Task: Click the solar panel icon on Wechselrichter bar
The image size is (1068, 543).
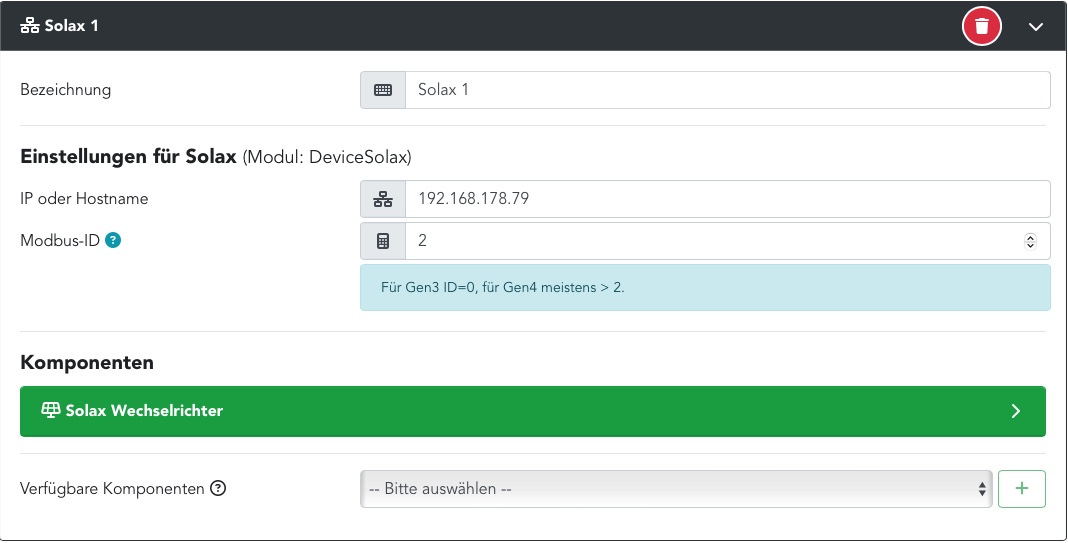Action: click(51, 410)
